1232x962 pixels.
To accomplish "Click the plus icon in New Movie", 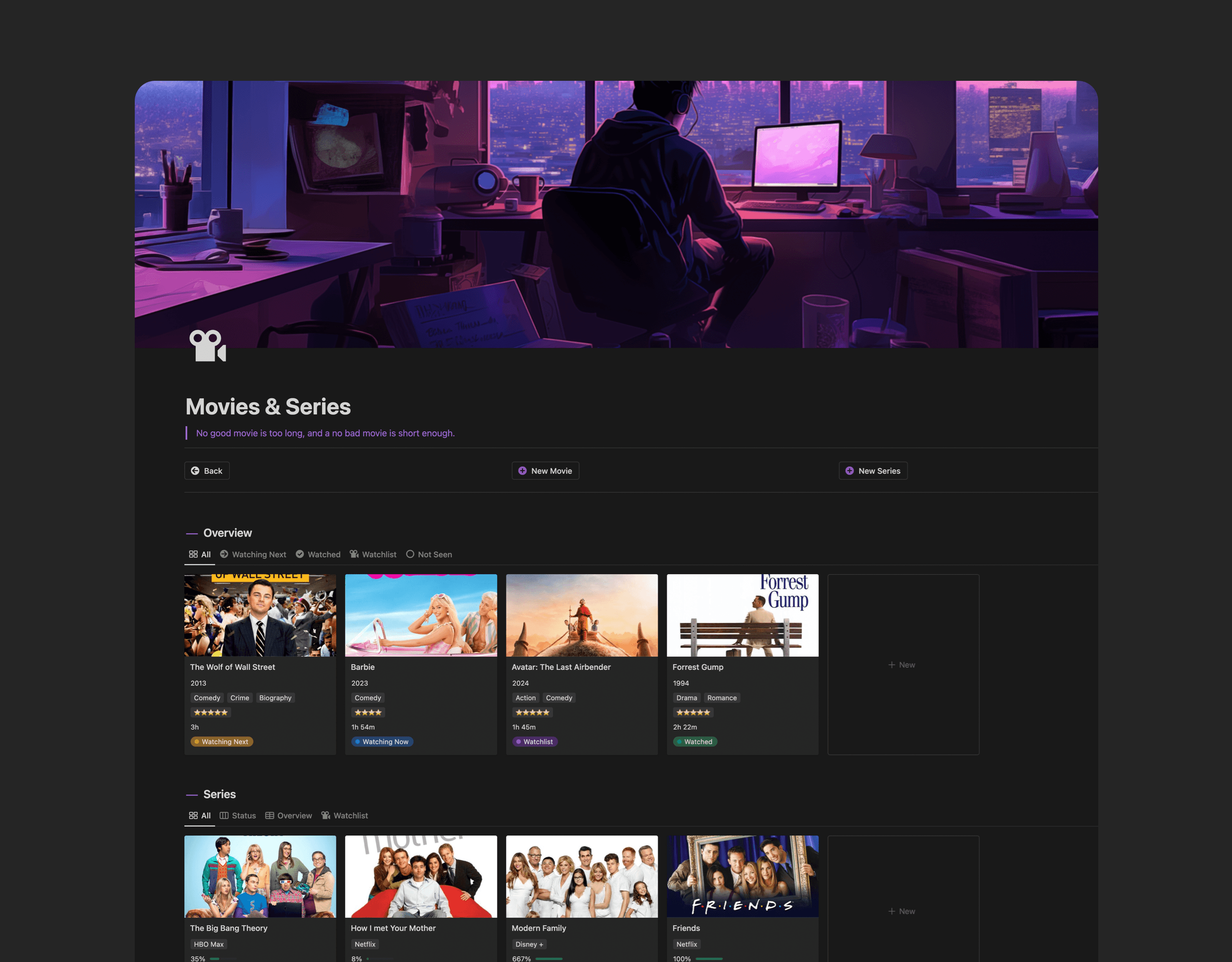I will (522, 471).
